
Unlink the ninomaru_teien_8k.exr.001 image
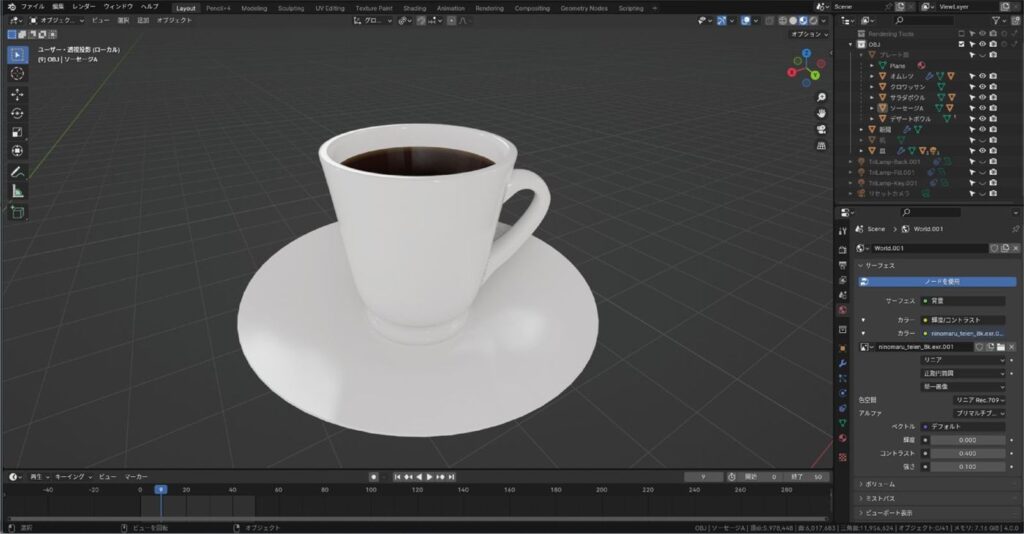pos(1012,347)
